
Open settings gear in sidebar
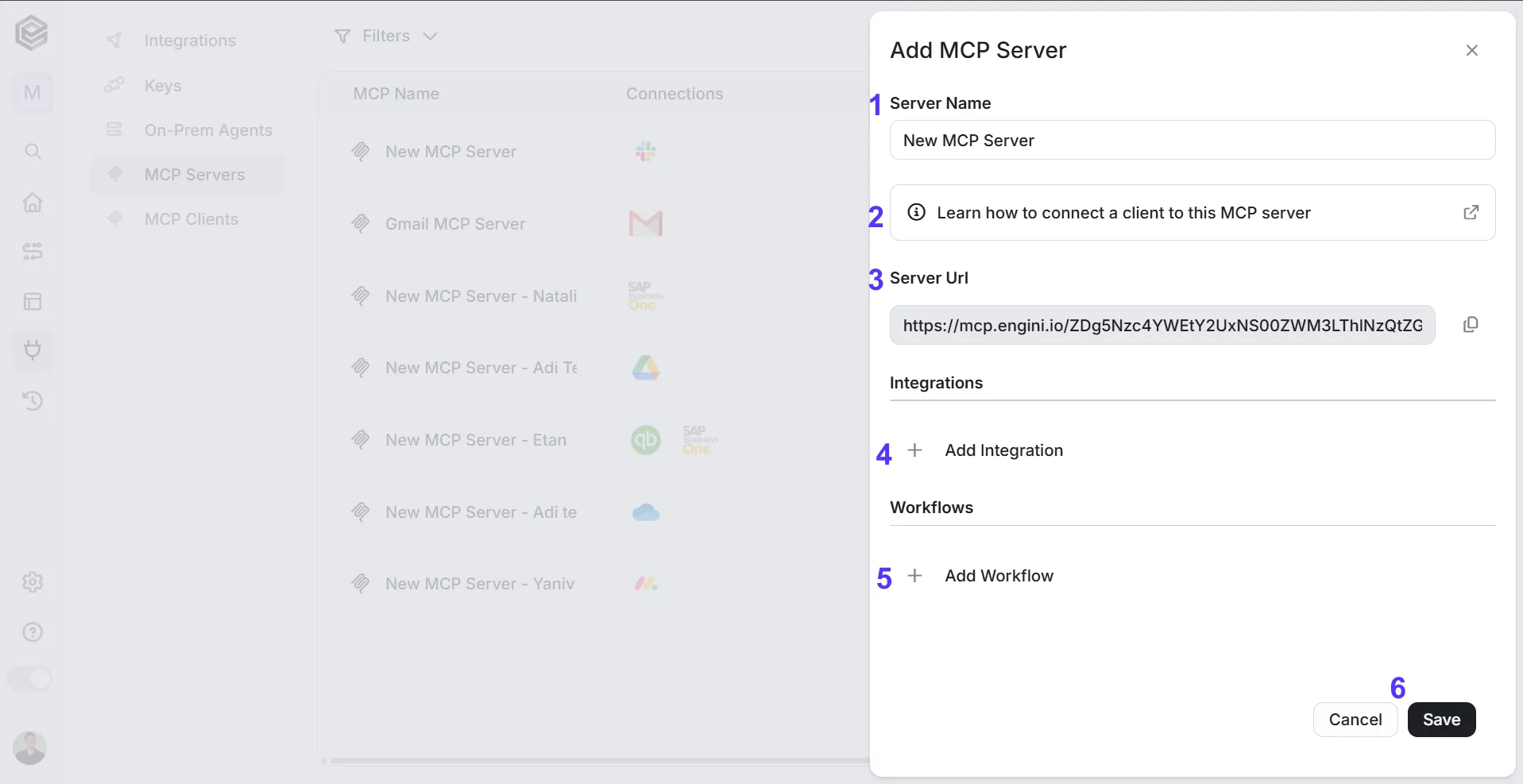click(x=33, y=582)
